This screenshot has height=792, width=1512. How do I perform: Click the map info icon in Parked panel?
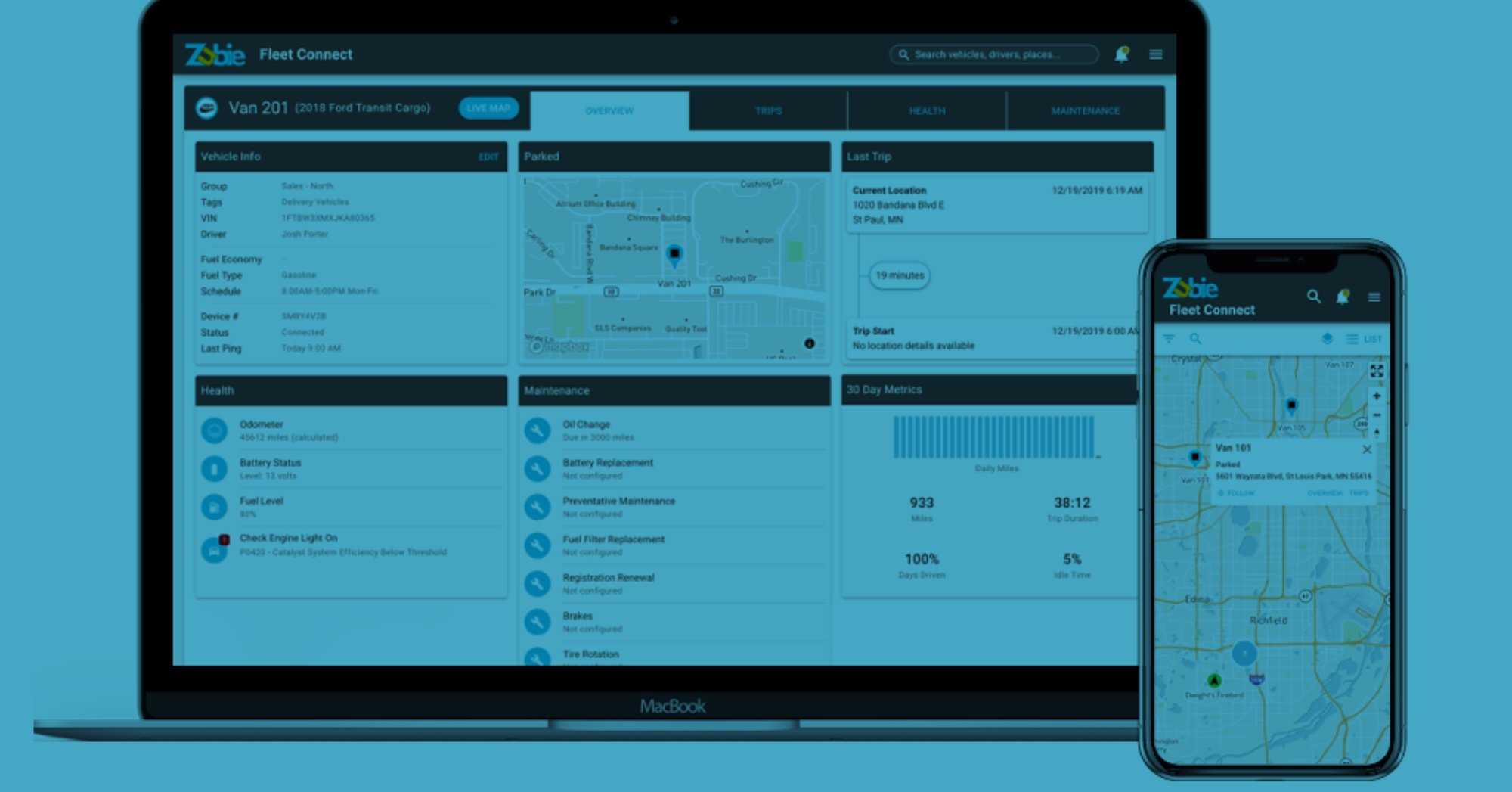tap(809, 343)
